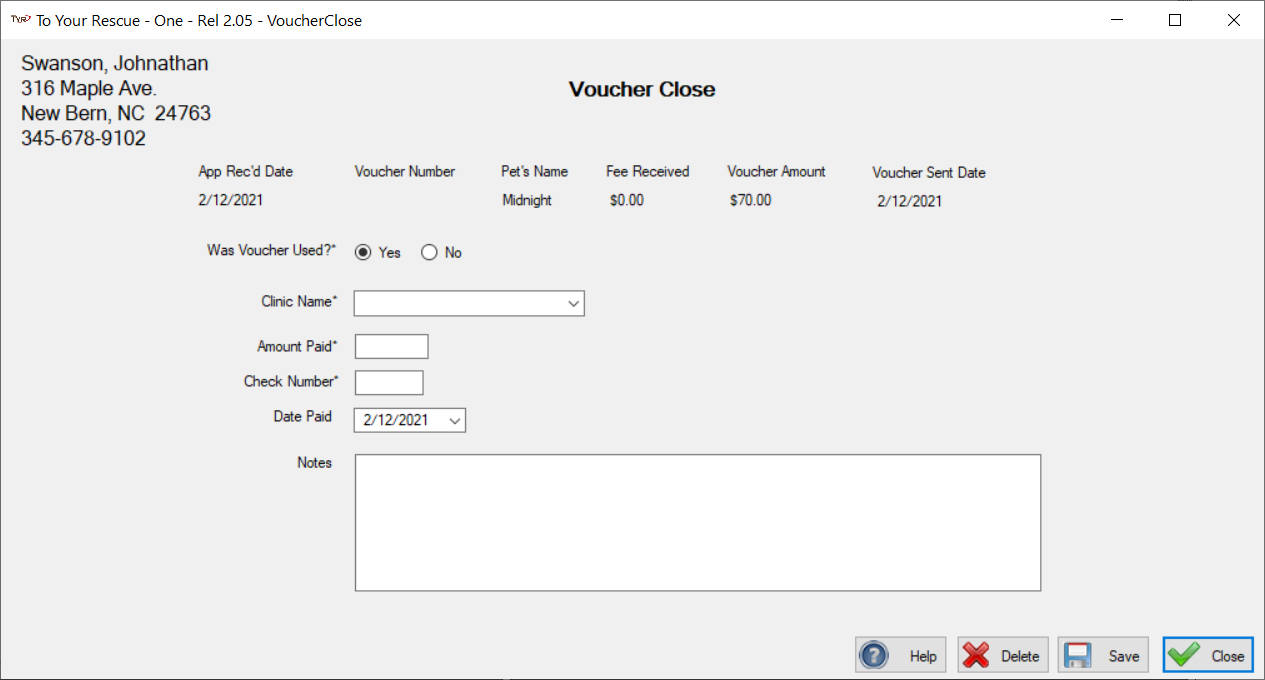Maximize the VoucherClose window
The height and width of the screenshot is (680, 1265).
click(1175, 20)
